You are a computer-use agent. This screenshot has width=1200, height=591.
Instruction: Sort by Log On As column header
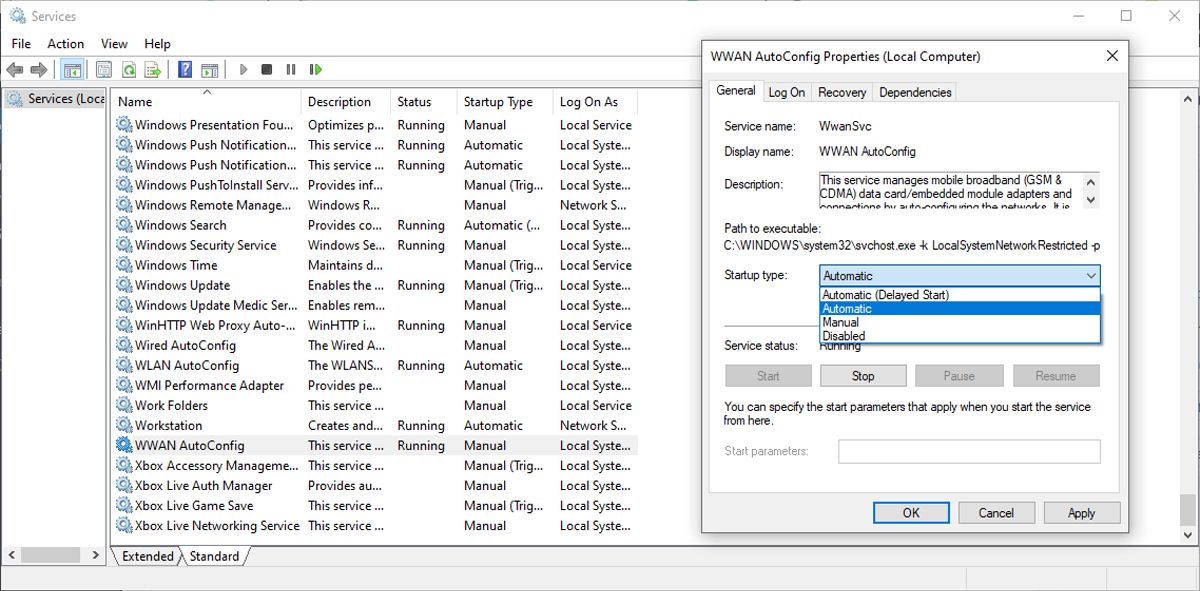pos(595,102)
